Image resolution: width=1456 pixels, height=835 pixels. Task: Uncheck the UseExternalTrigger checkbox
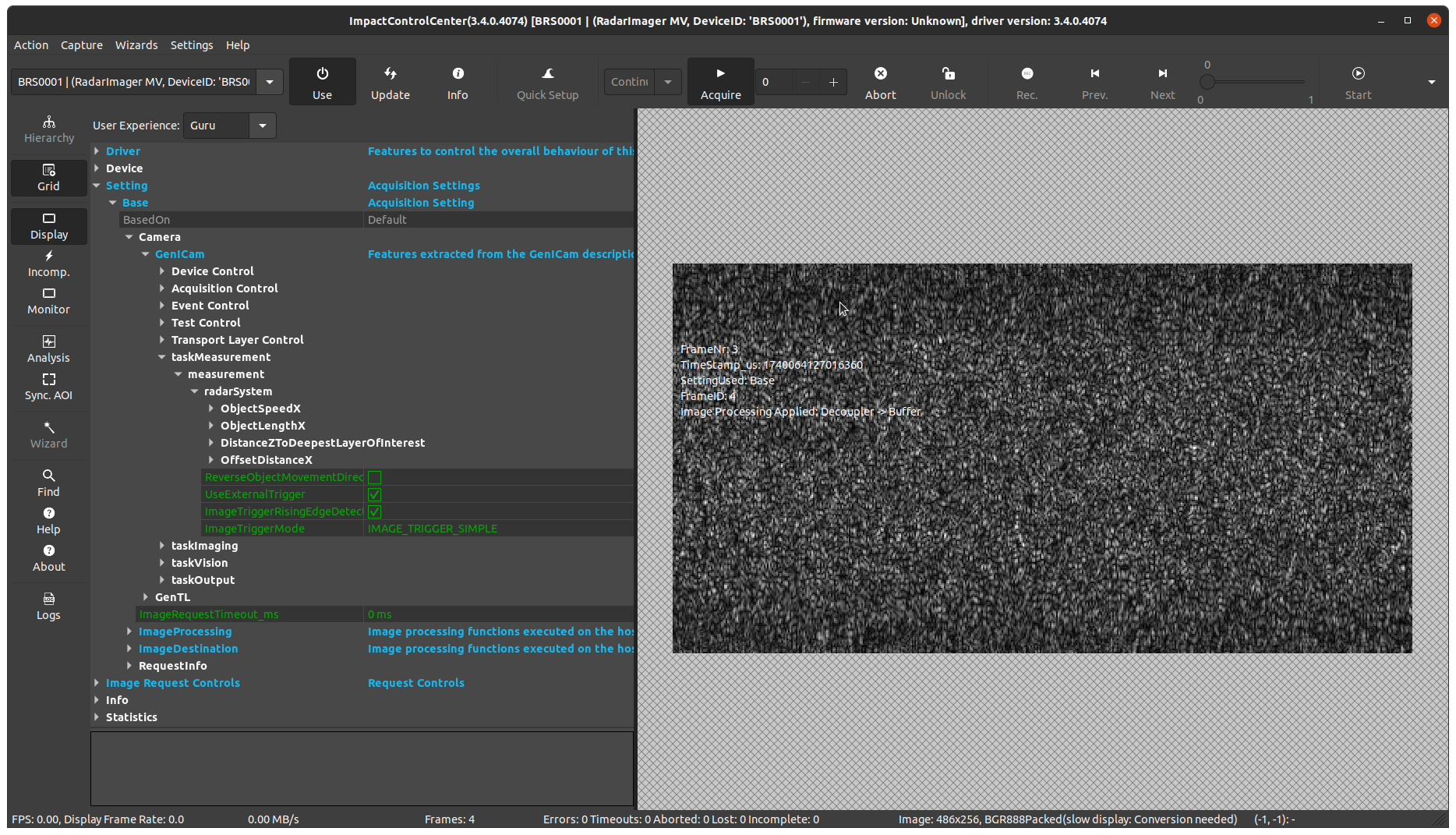click(374, 494)
